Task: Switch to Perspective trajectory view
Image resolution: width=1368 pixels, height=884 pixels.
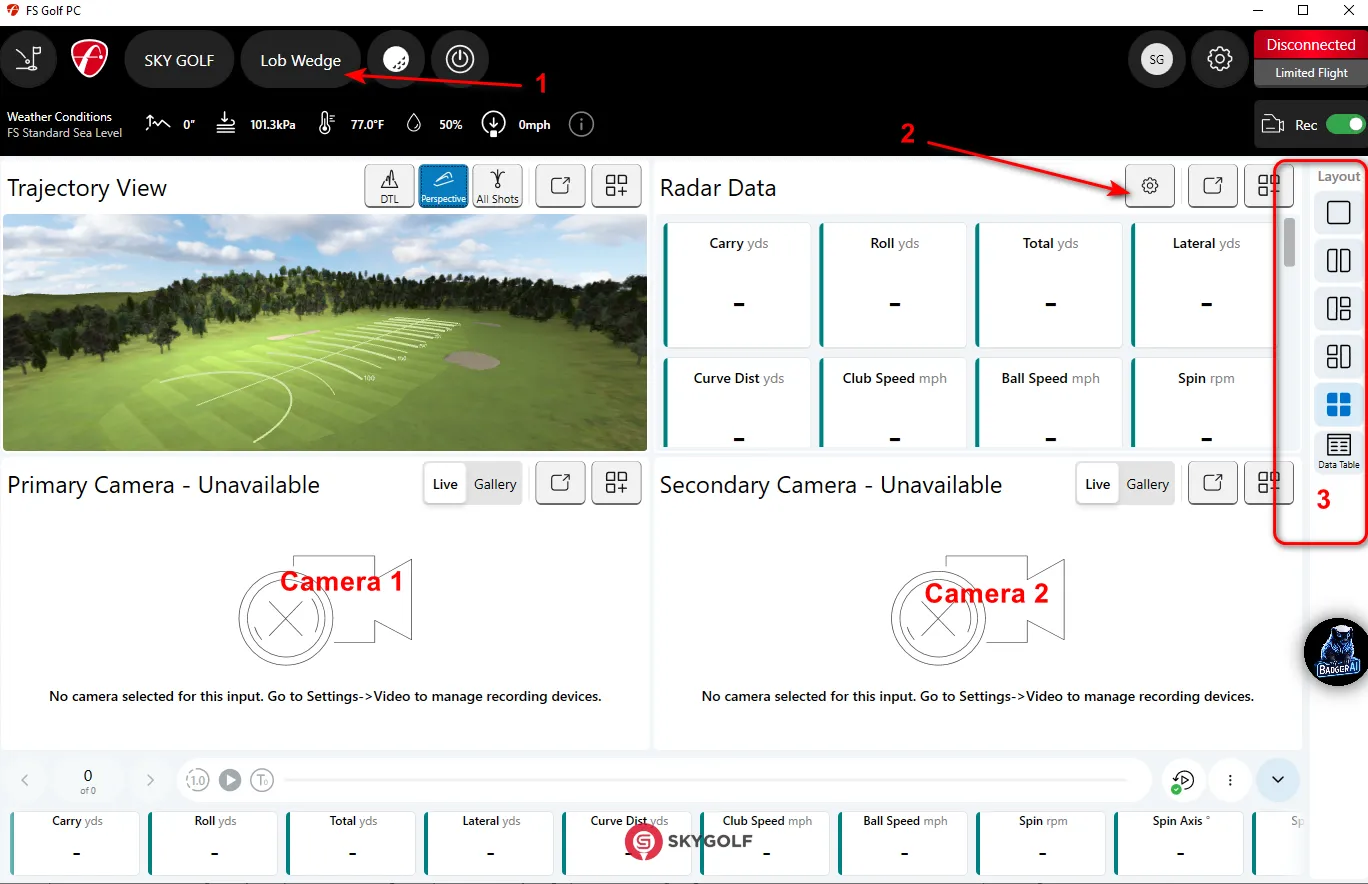Action: pyautogui.click(x=443, y=185)
